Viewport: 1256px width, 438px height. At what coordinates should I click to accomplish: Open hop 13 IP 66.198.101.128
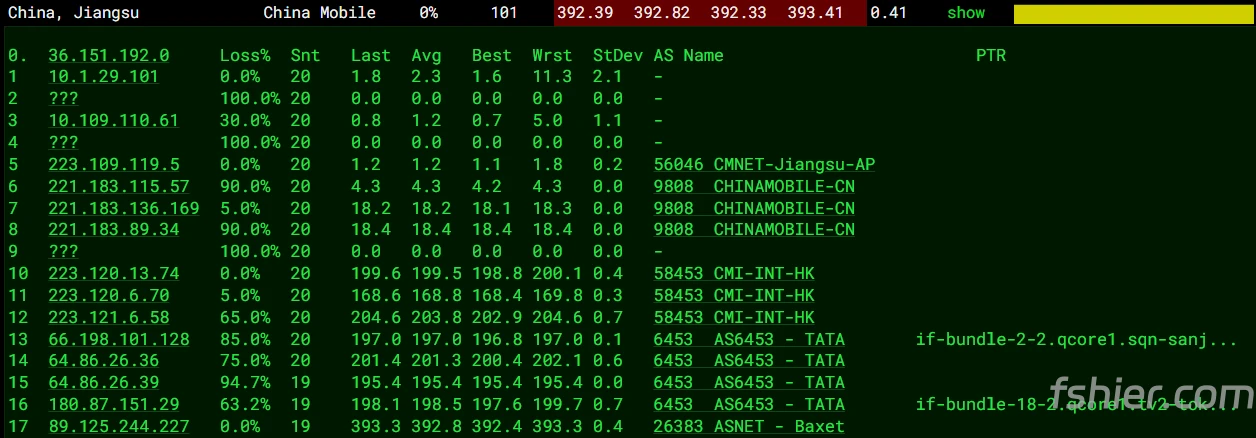119,339
